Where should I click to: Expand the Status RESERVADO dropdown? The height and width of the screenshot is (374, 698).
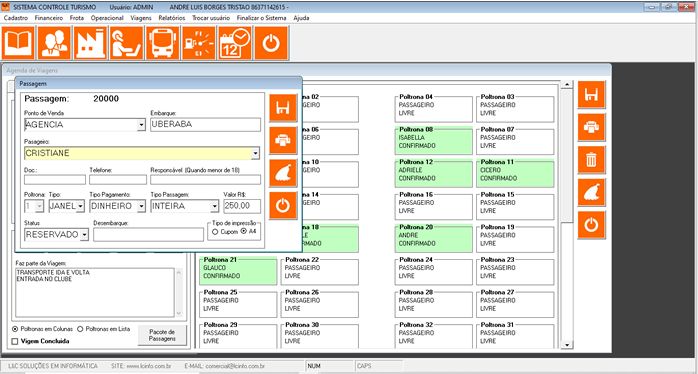tap(84, 235)
